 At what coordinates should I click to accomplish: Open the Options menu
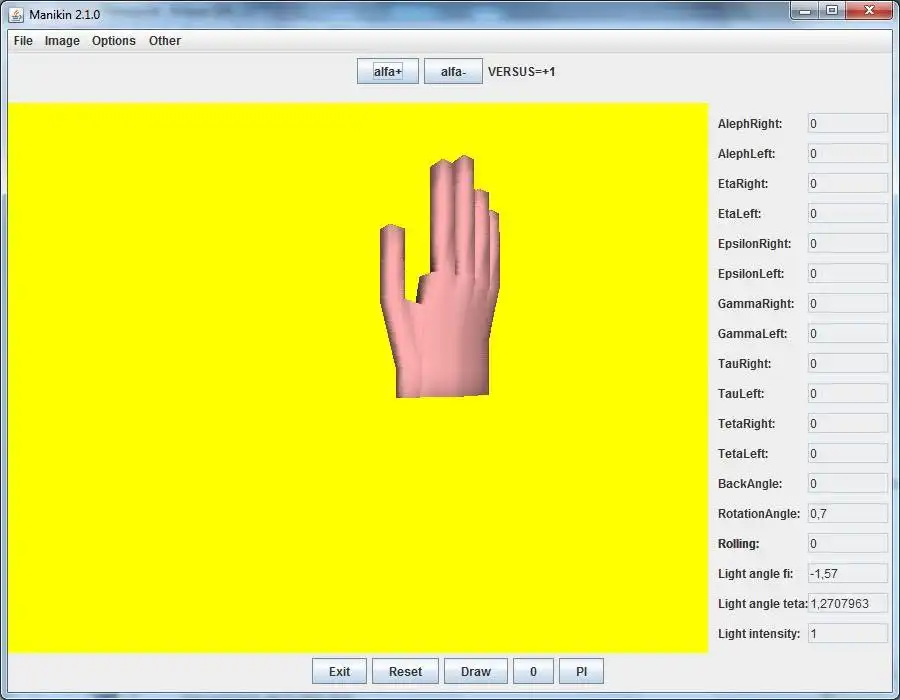[114, 41]
